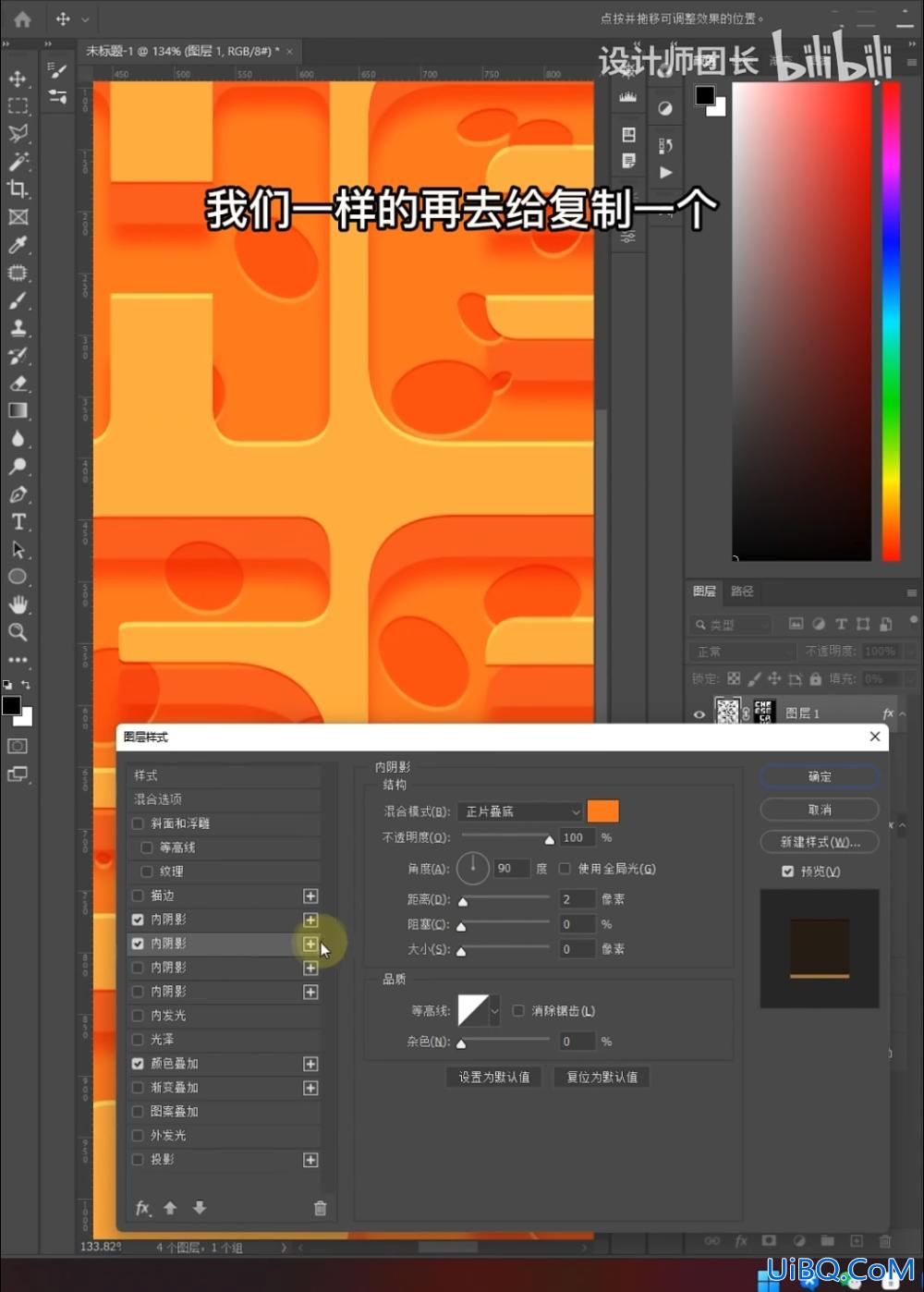Enable the 内发光 checkbox
Screen dimensions: 924x1292
coord(138,1016)
